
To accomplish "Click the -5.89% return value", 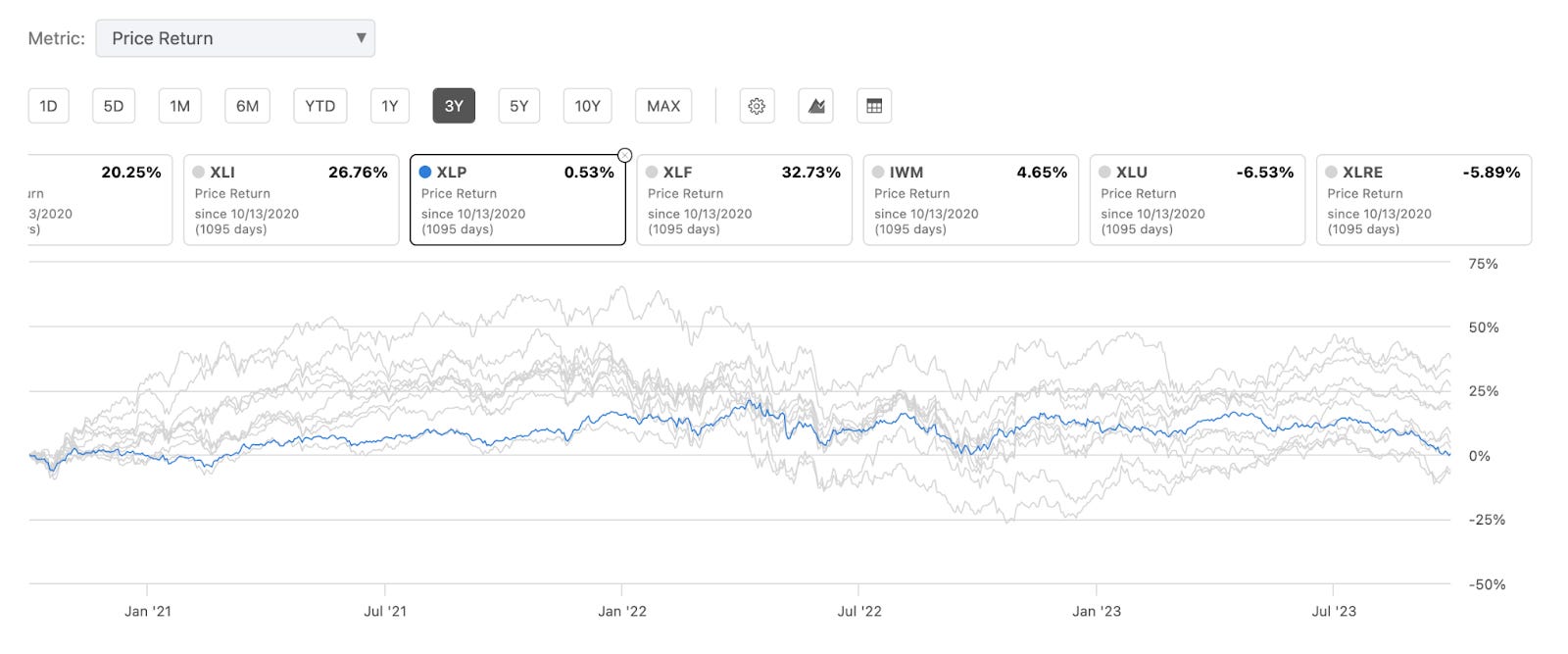I will 1492,173.
